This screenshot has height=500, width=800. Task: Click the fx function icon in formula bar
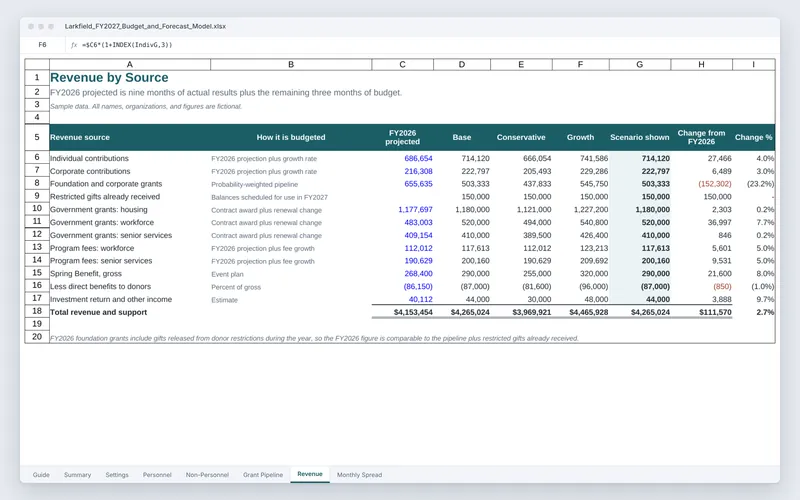[x=74, y=45]
